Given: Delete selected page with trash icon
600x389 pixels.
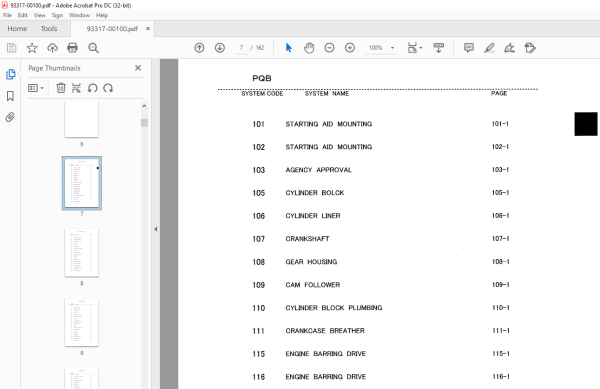Looking at the screenshot, I should (x=61, y=88).
